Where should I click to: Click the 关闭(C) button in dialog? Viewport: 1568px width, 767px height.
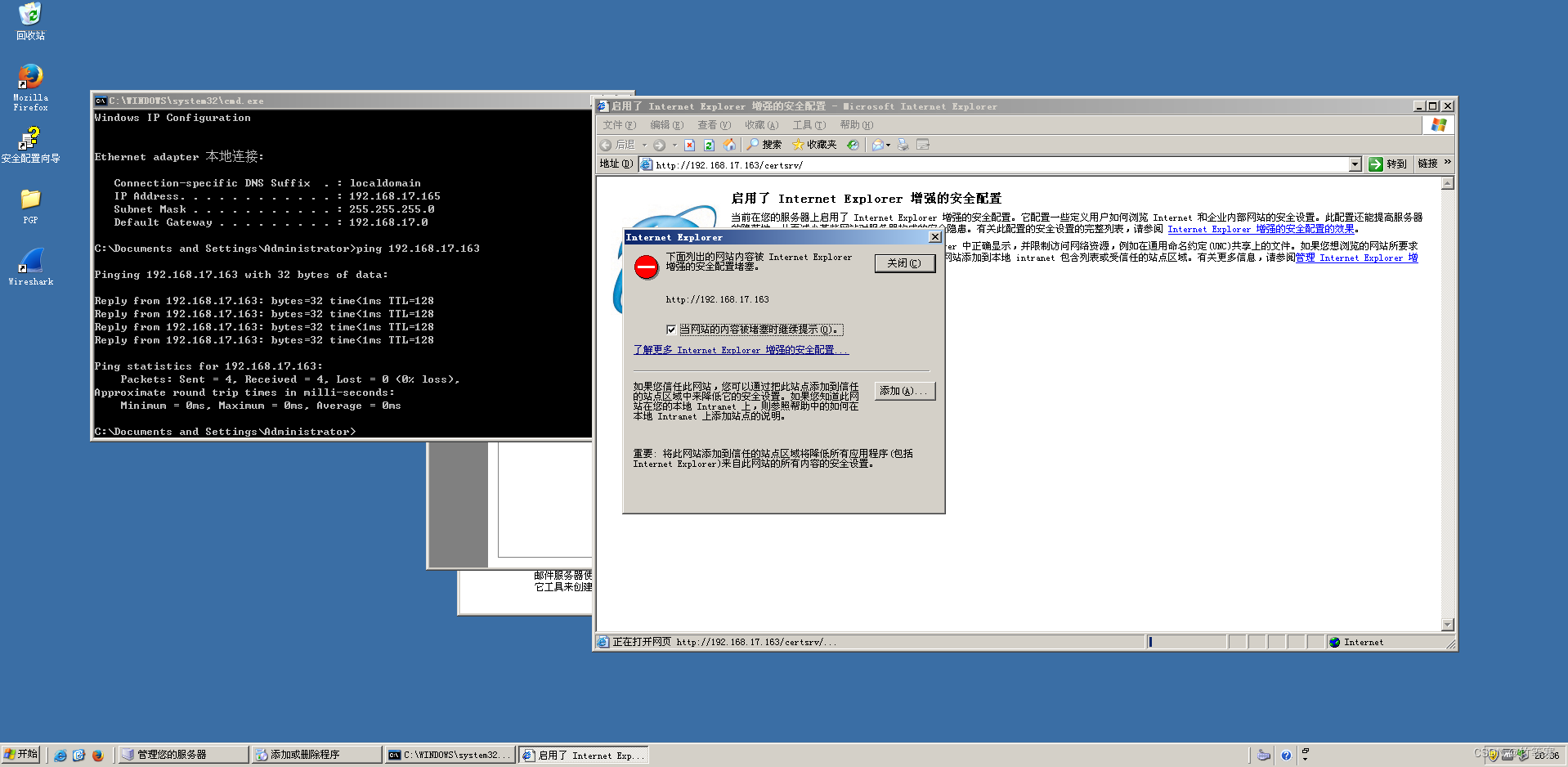click(904, 263)
